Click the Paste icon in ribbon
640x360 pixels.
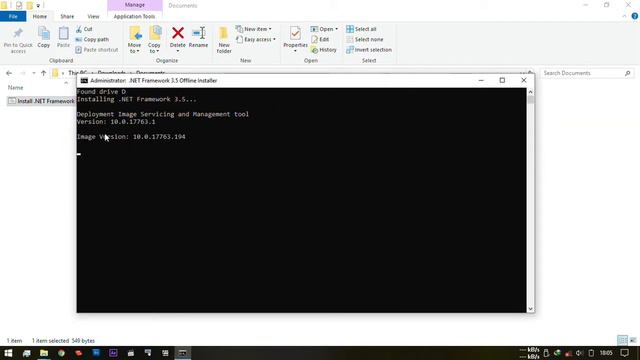click(x=63, y=33)
